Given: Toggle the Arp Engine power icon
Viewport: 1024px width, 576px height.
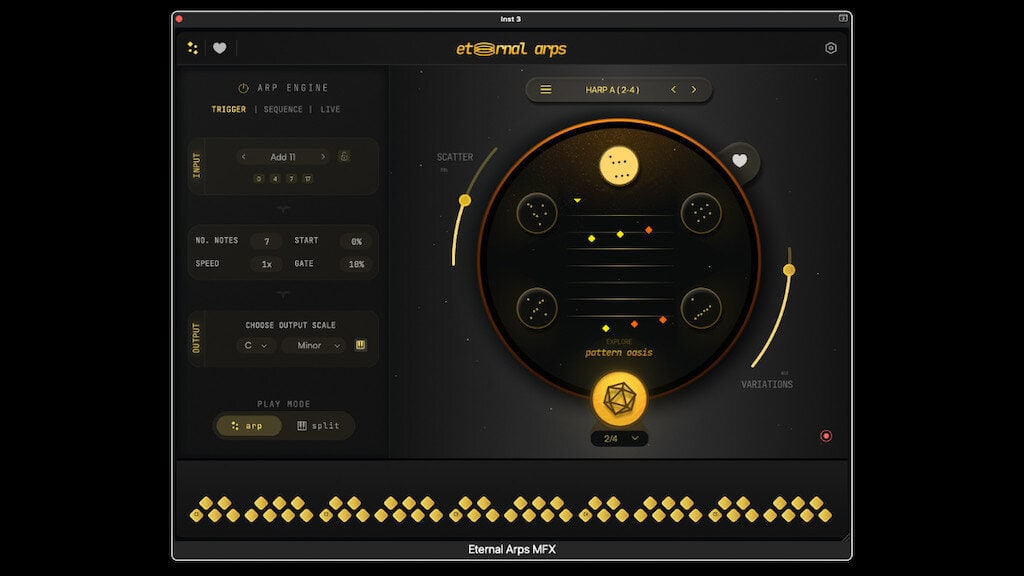Looking at the screenshot, I should pos(243,88).
